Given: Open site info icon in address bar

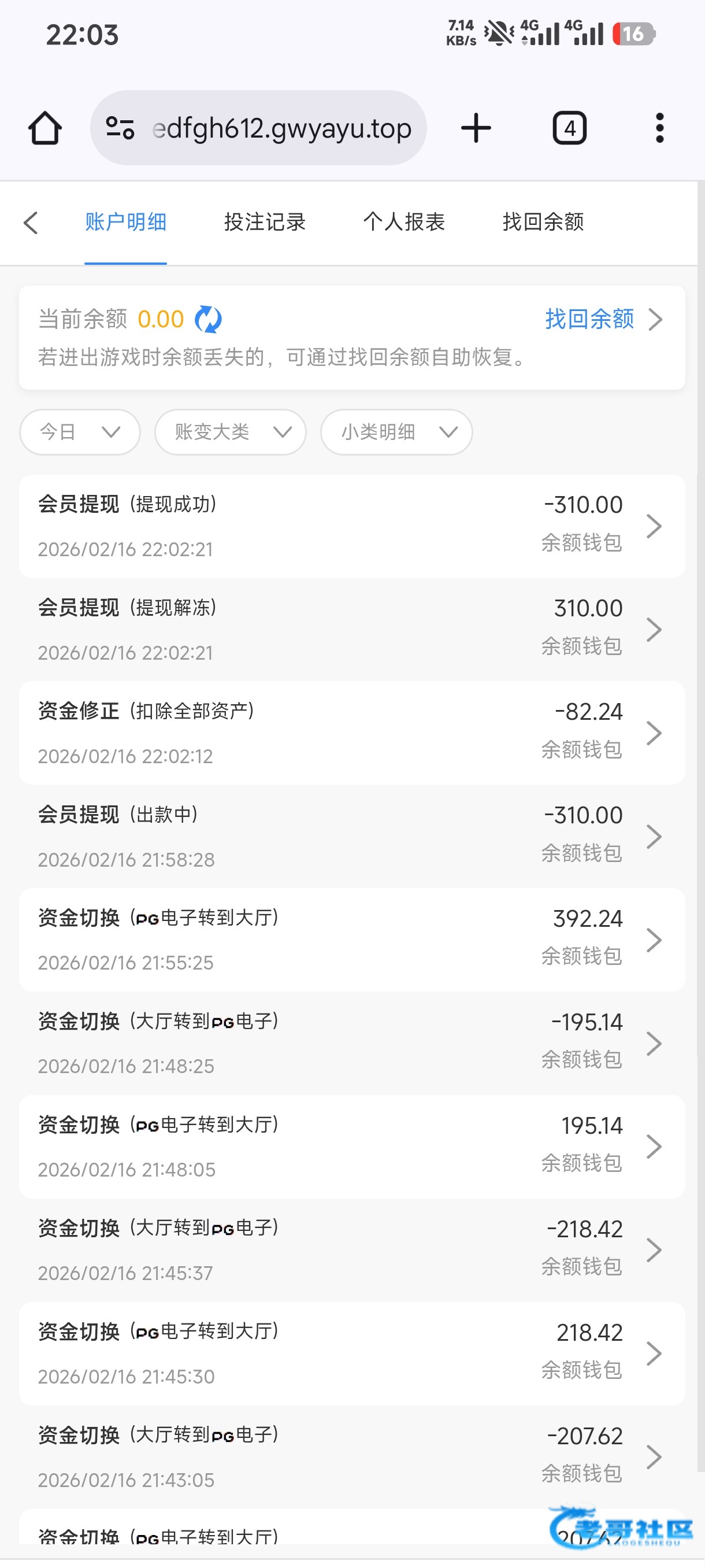Looking at the screenshot, I should [x=120, y=128].
